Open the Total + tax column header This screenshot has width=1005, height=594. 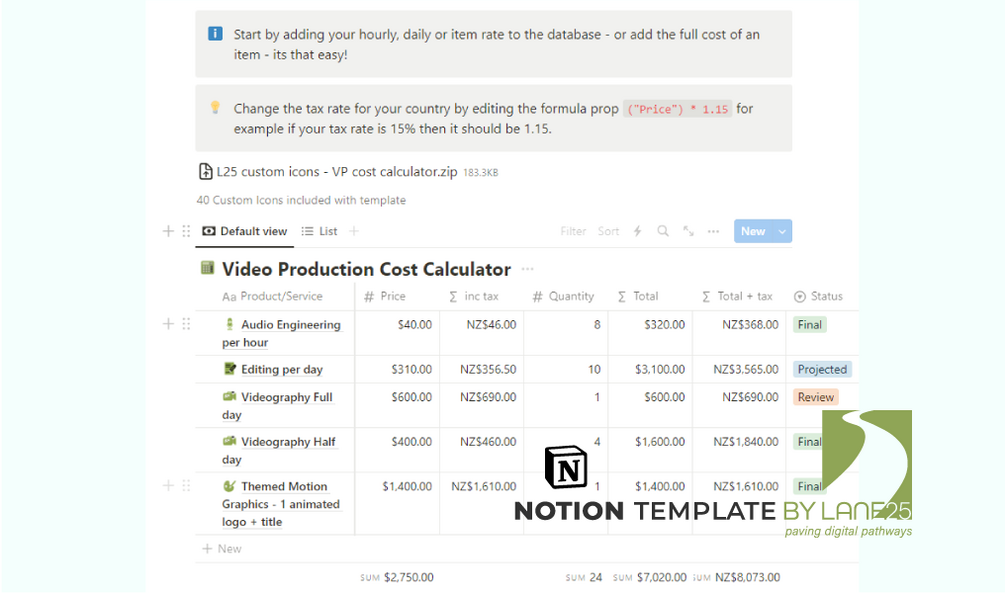pos(737,296)
